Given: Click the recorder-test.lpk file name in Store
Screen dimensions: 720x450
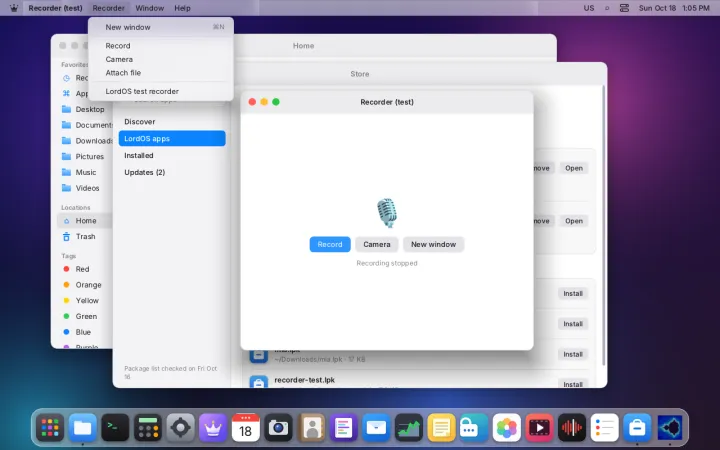Looking at the screenshot, I should (304, 380).
